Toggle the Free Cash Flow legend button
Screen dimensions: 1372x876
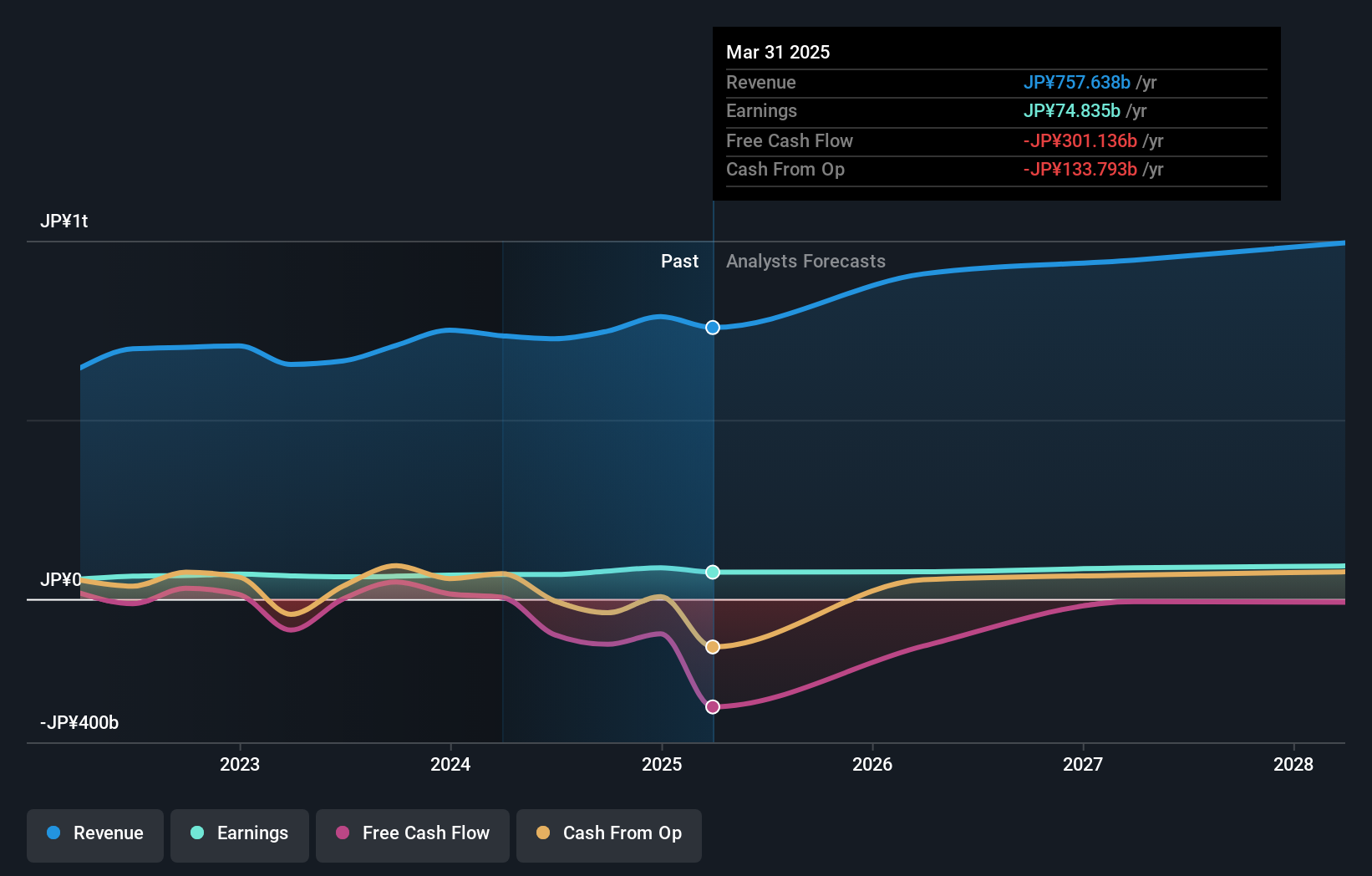tap(413, 835)
